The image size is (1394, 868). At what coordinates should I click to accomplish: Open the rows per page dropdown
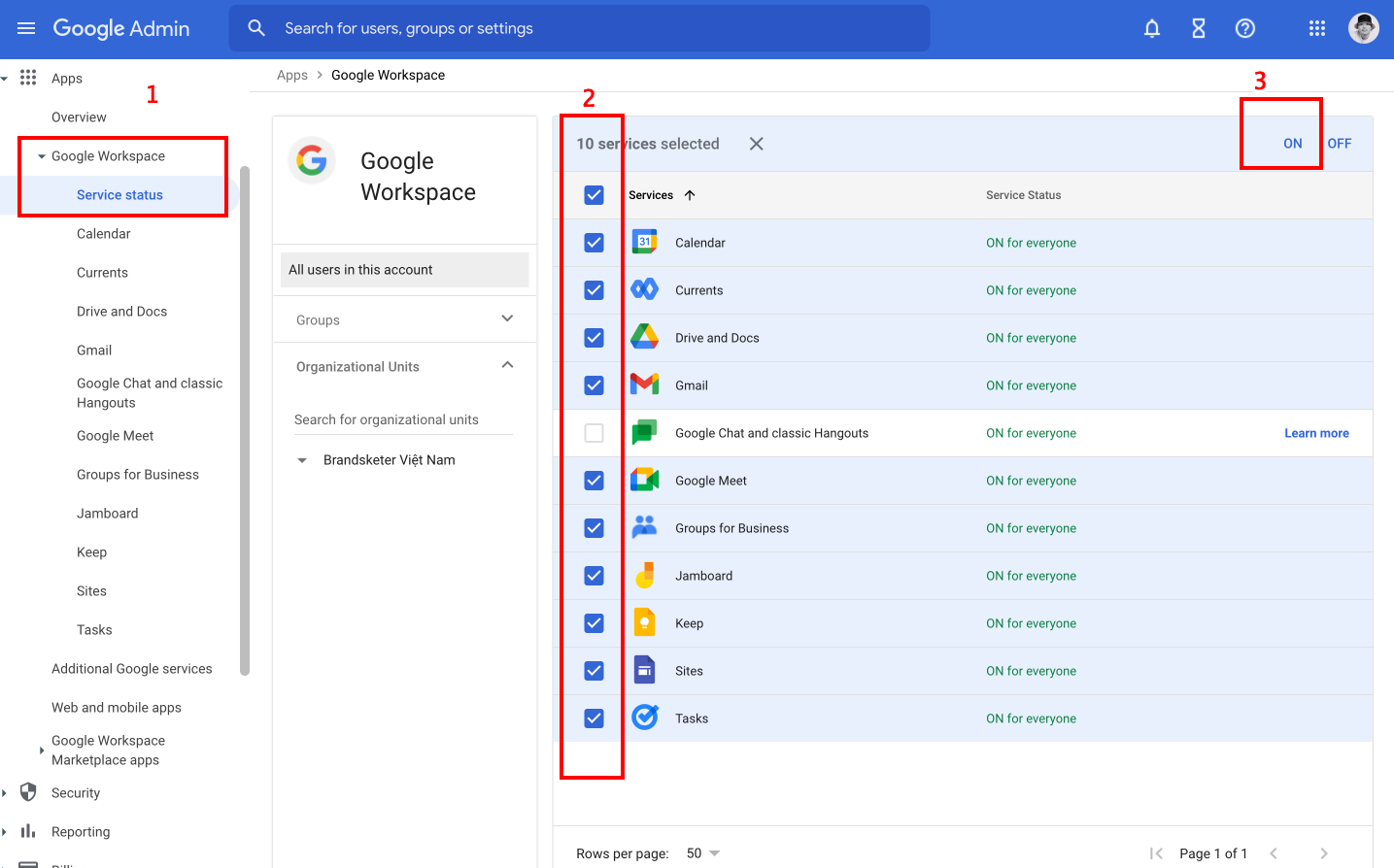(704, 853)
